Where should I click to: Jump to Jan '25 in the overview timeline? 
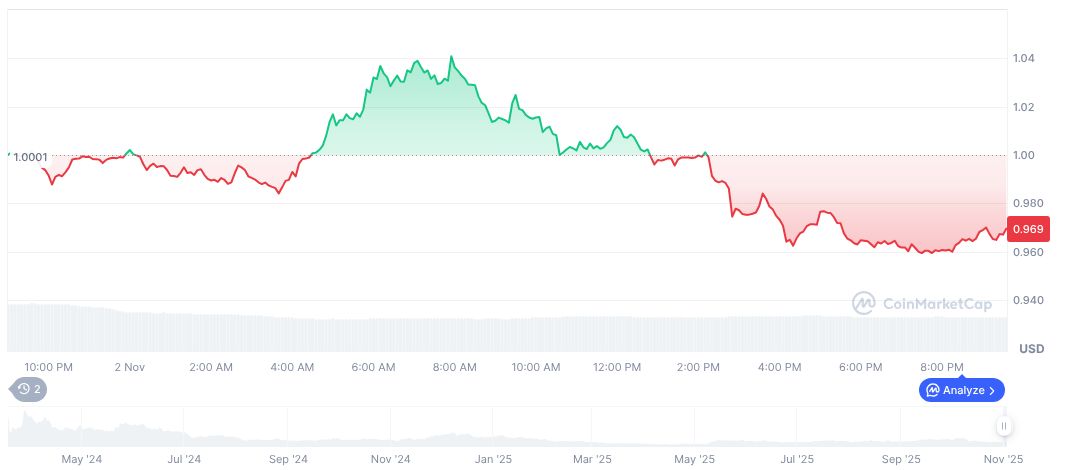492,460
